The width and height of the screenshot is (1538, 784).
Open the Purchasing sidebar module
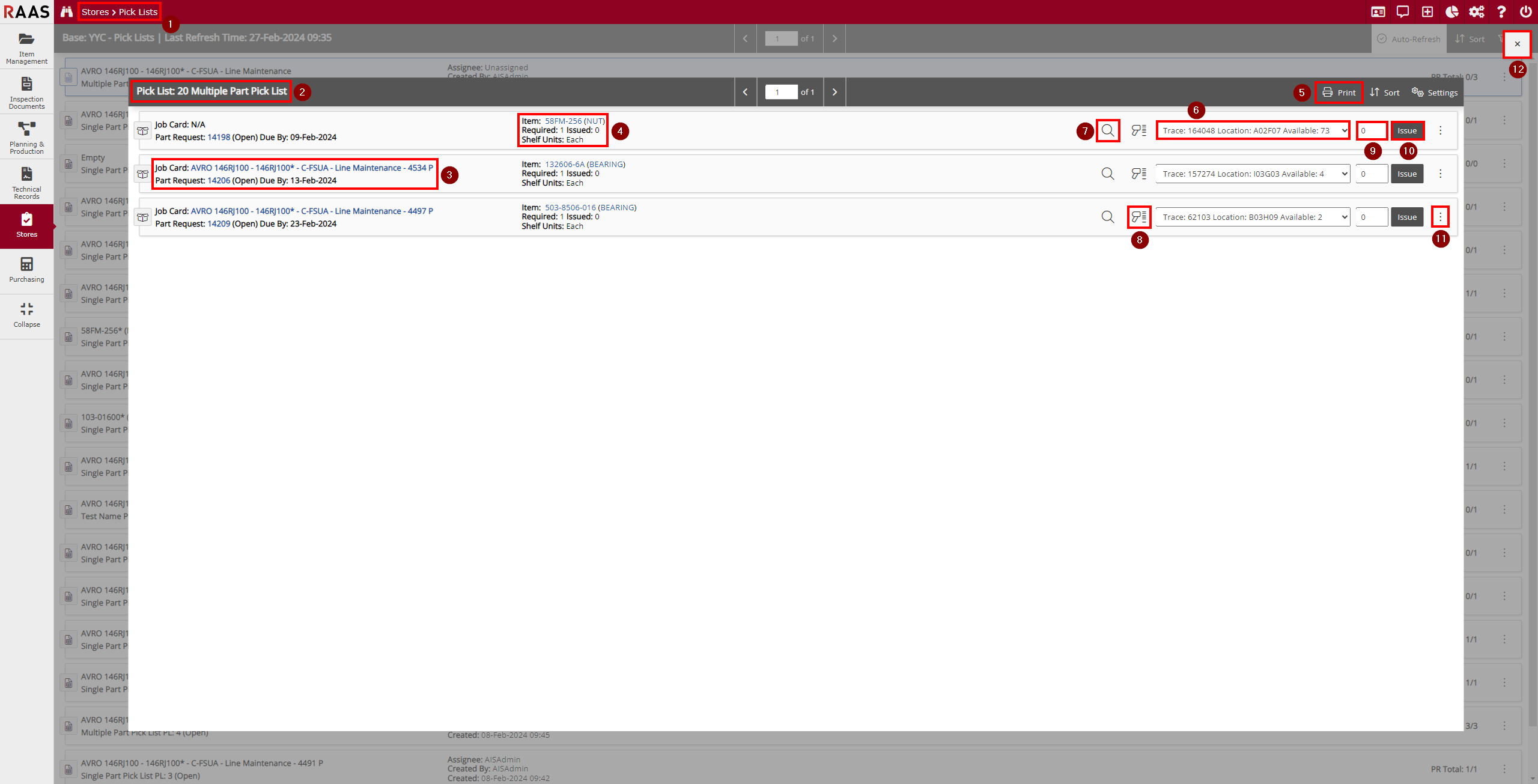point(26,270)
